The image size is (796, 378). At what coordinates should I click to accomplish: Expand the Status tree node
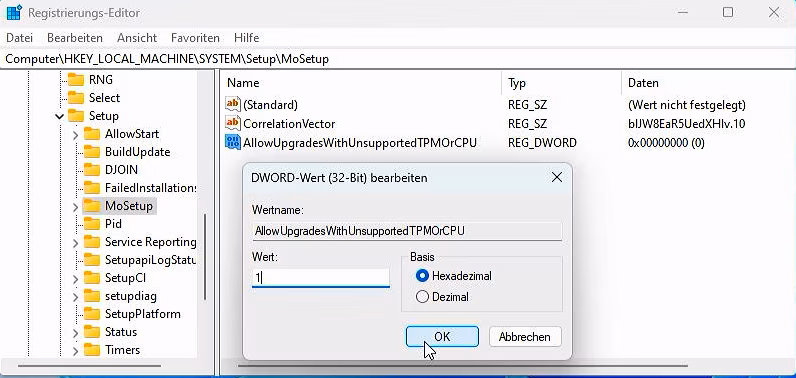75,332
